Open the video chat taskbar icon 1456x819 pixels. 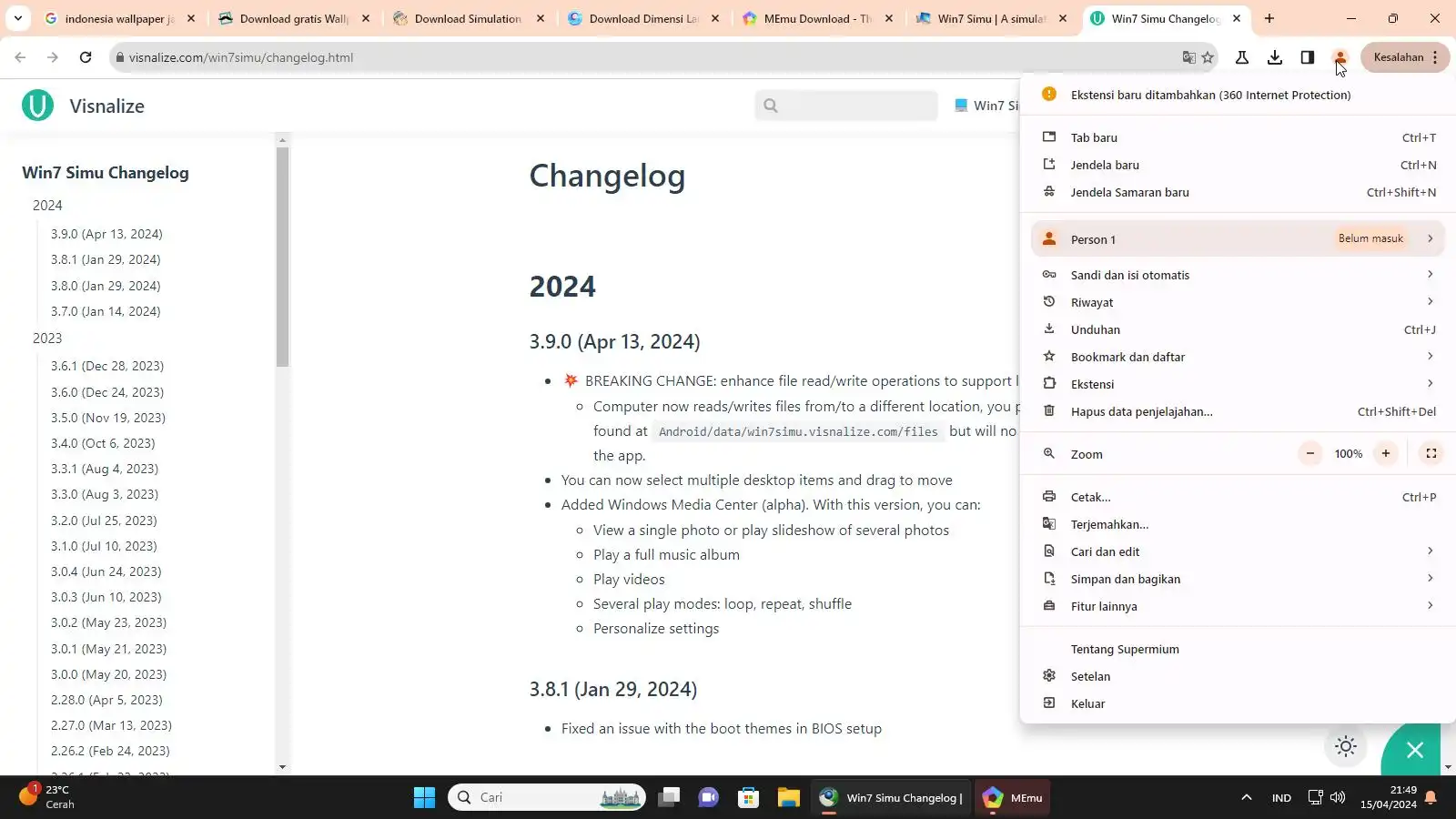[708, 798]
